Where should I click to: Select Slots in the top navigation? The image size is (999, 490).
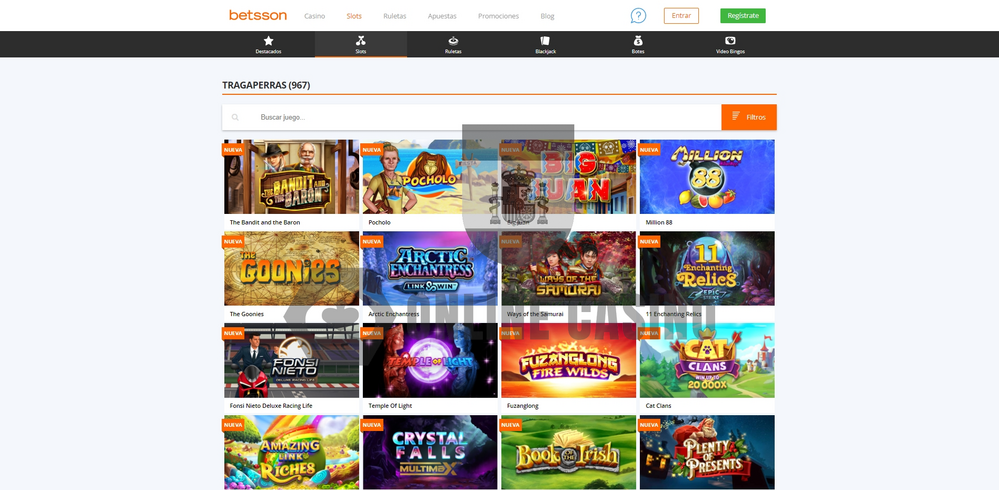(354, 16)
